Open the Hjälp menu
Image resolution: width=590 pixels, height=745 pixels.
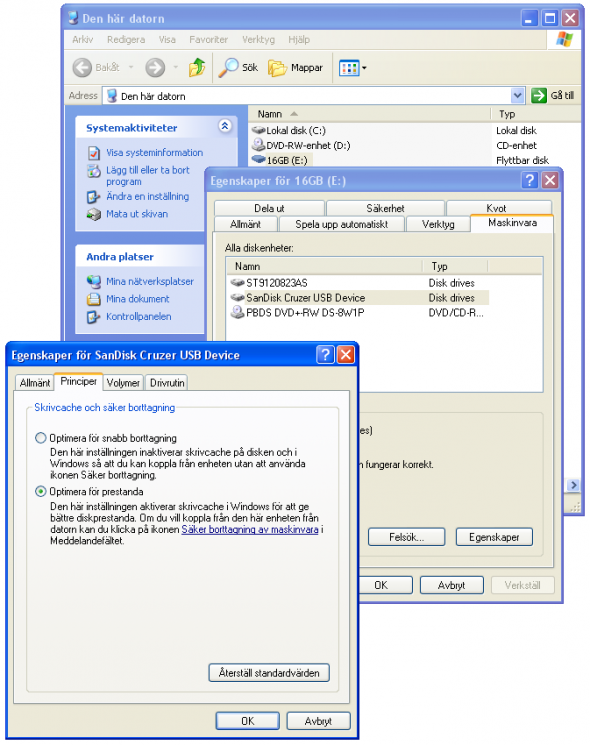(299, 39)
